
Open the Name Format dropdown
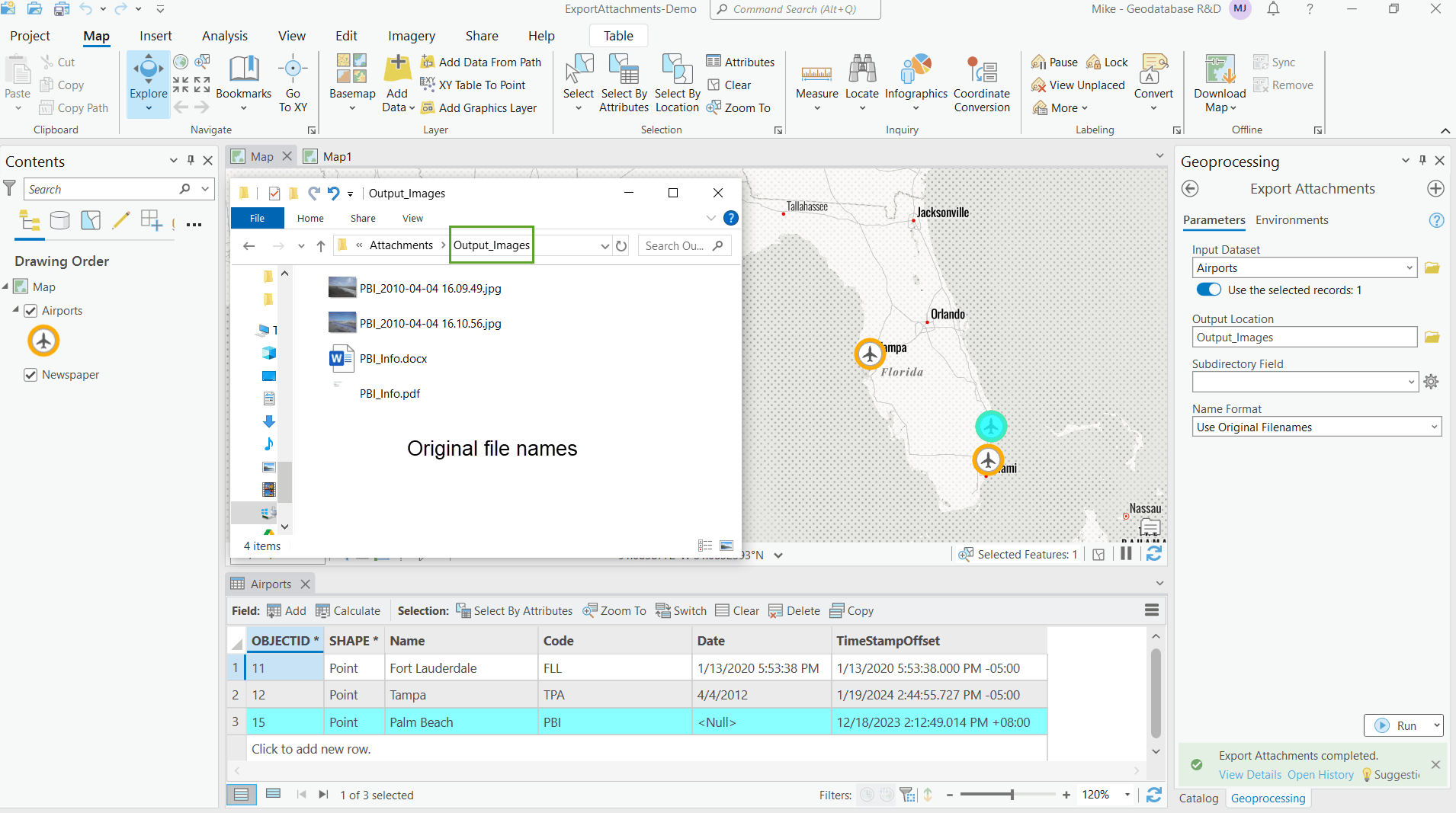[1432, 427]
